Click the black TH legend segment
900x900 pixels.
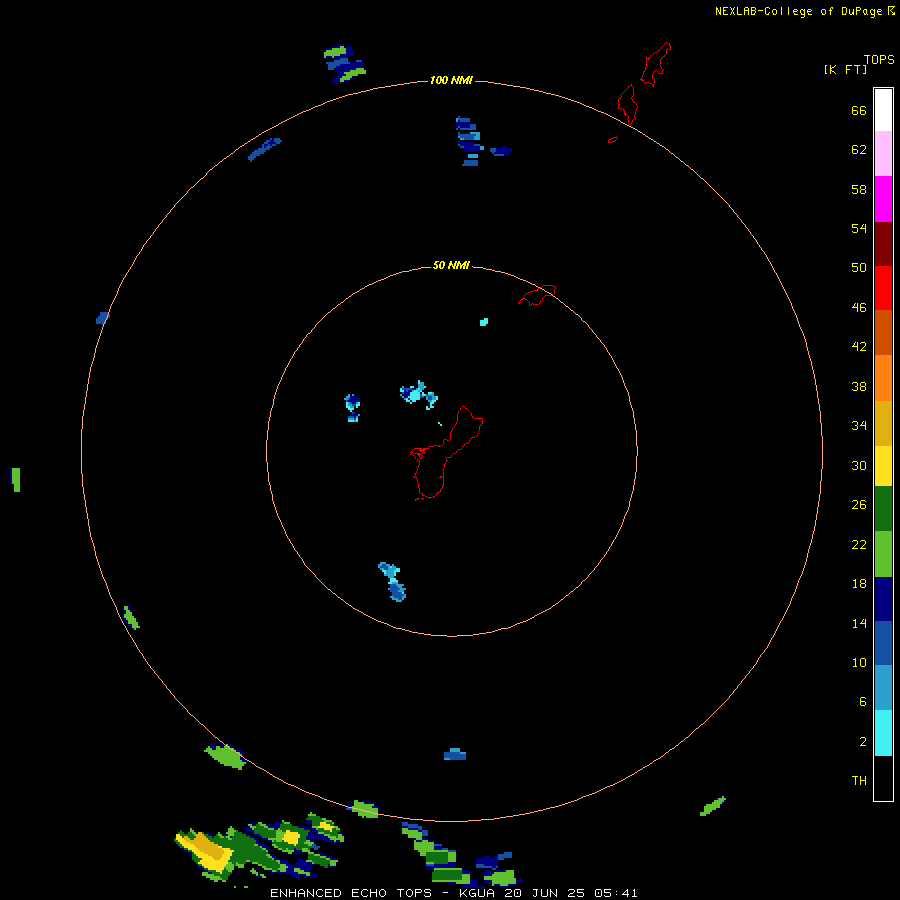883,778
